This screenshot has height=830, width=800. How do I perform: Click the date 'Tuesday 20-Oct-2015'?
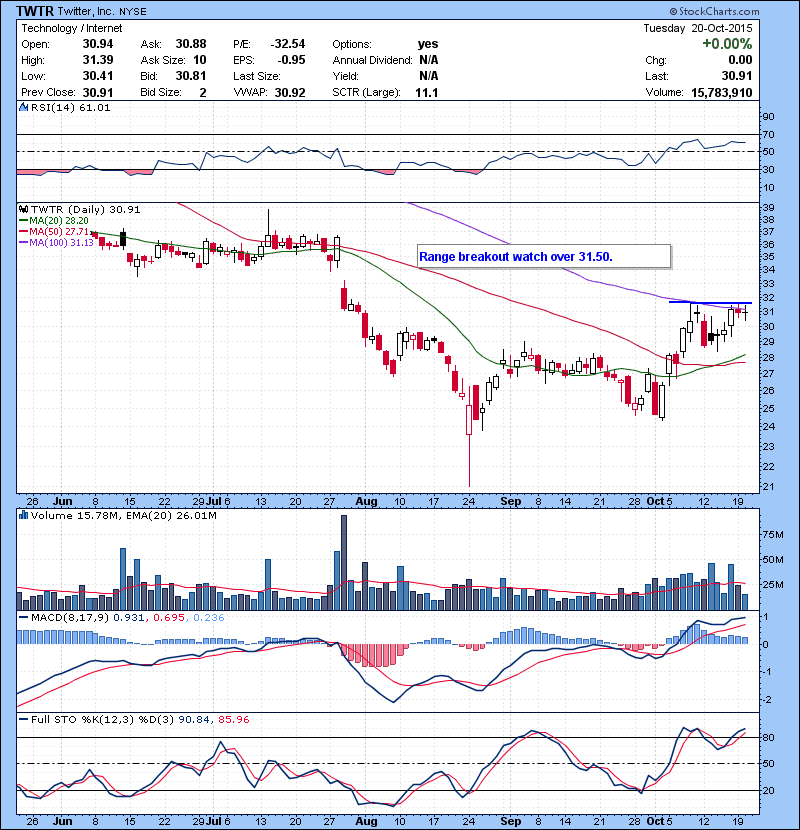(697, 28)
